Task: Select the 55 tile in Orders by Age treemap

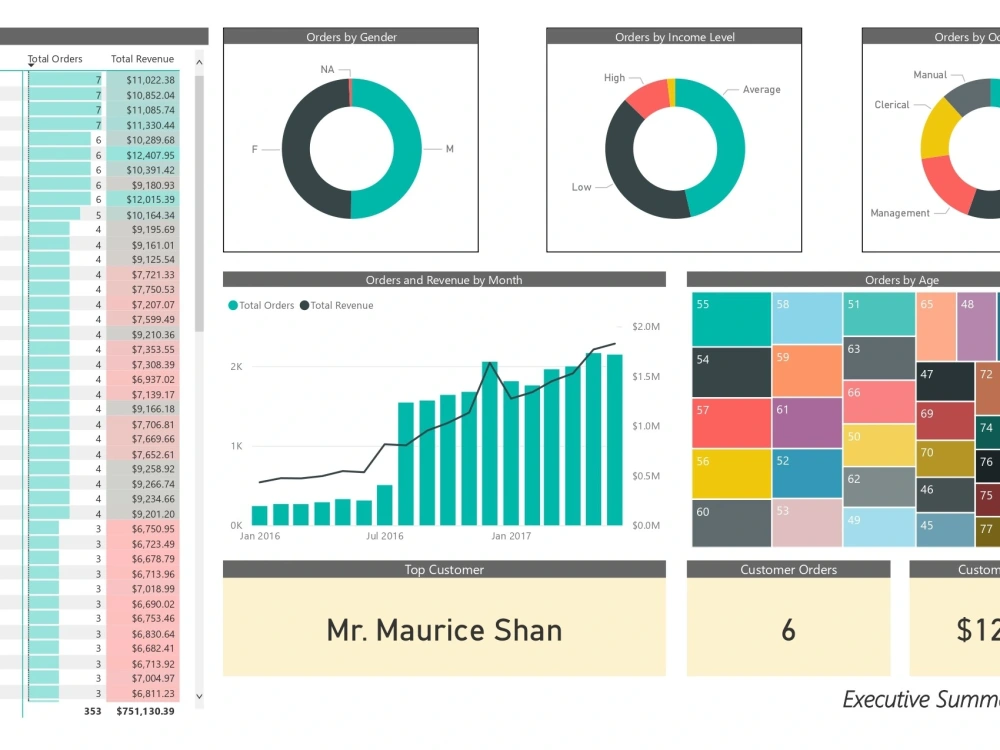Action: coord(730,315)
